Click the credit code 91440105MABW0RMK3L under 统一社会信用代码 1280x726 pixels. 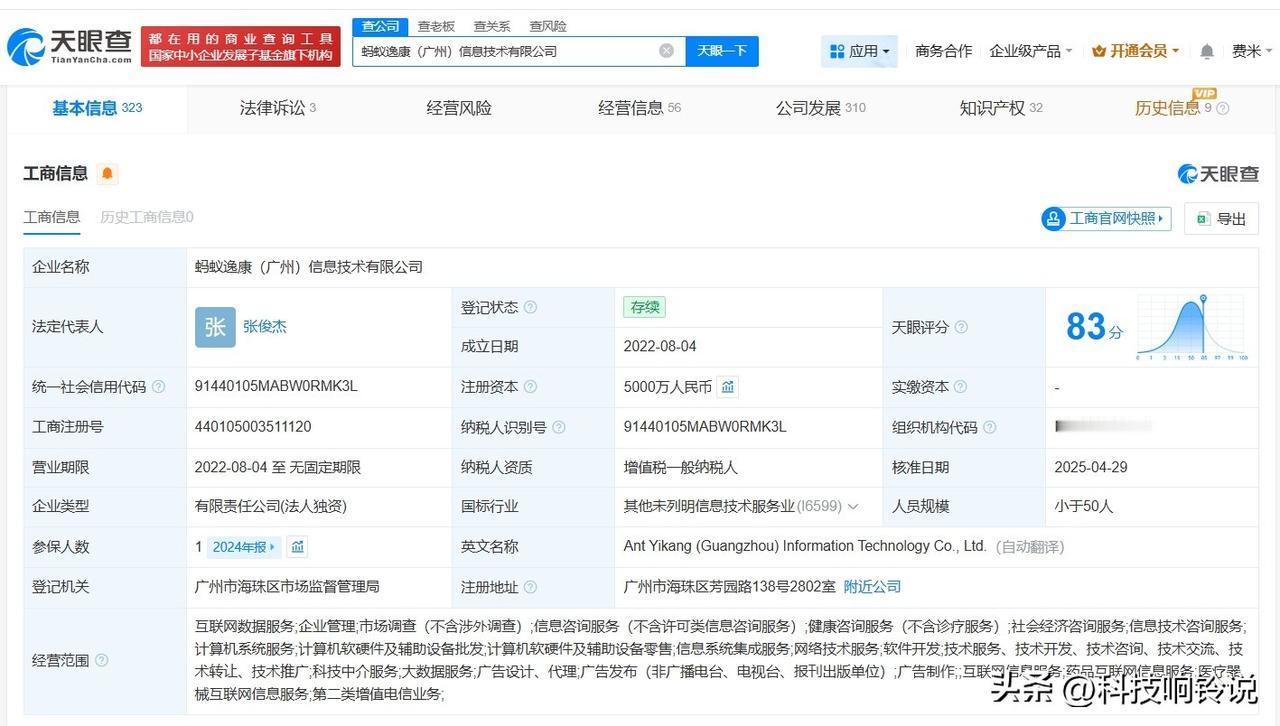click(x=276, y=387)
